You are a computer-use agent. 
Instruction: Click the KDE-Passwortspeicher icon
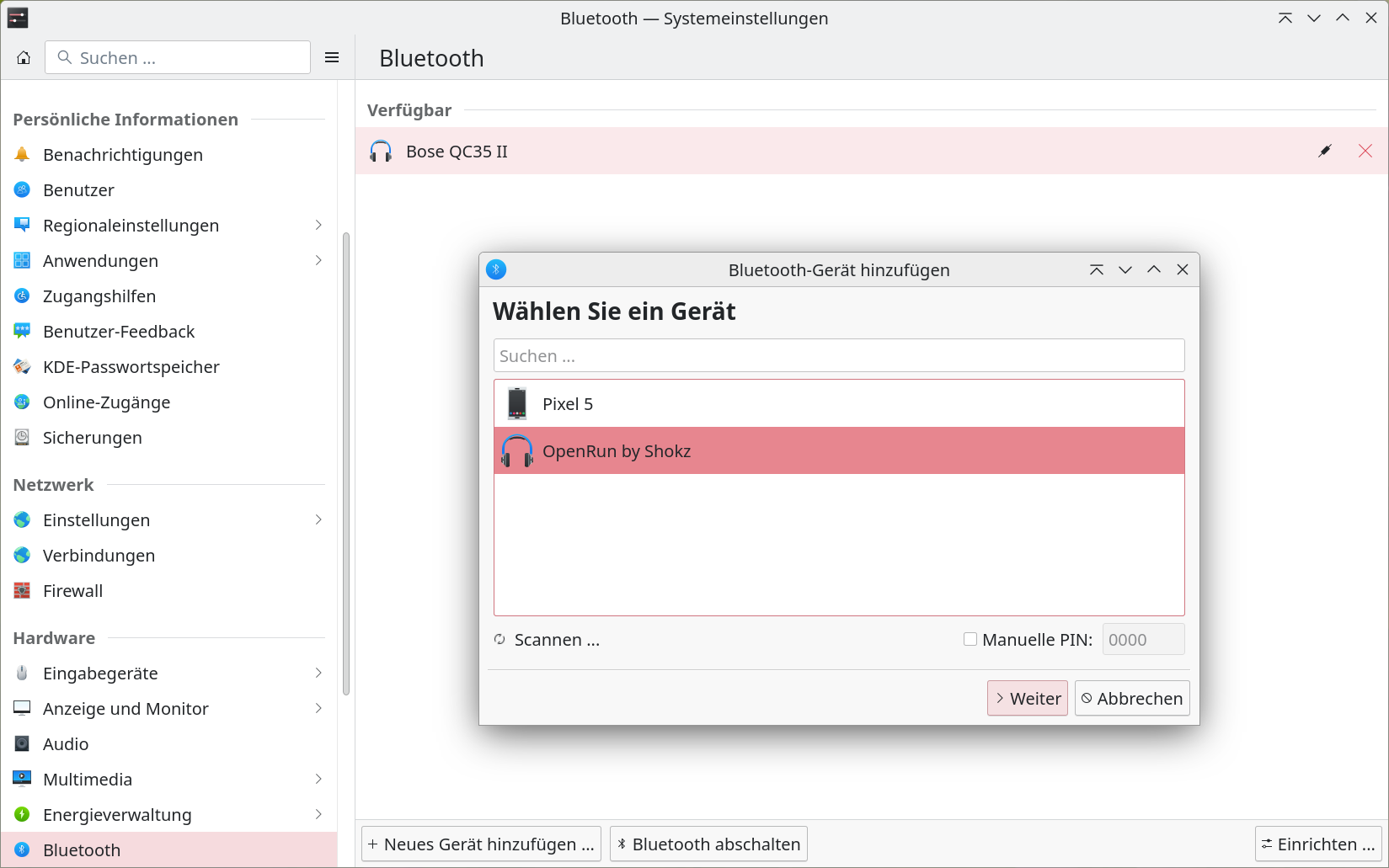23,367
